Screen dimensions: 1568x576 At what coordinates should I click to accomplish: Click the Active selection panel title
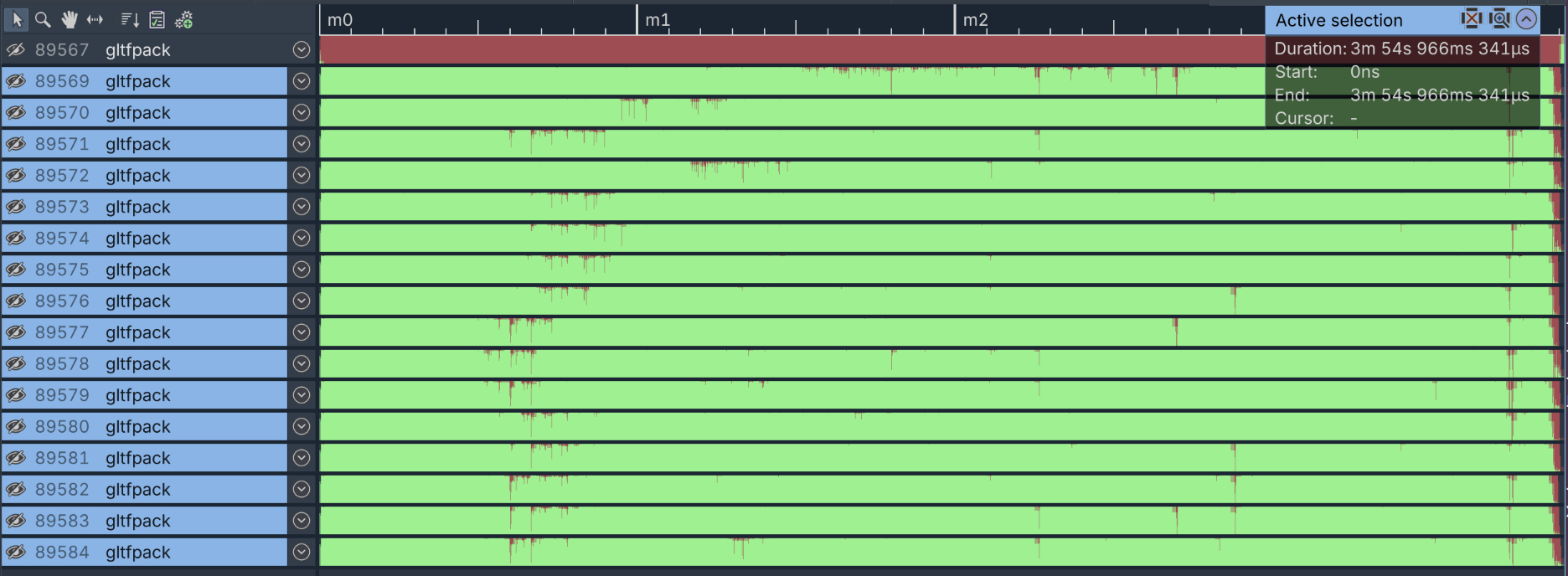point(1338,20)
